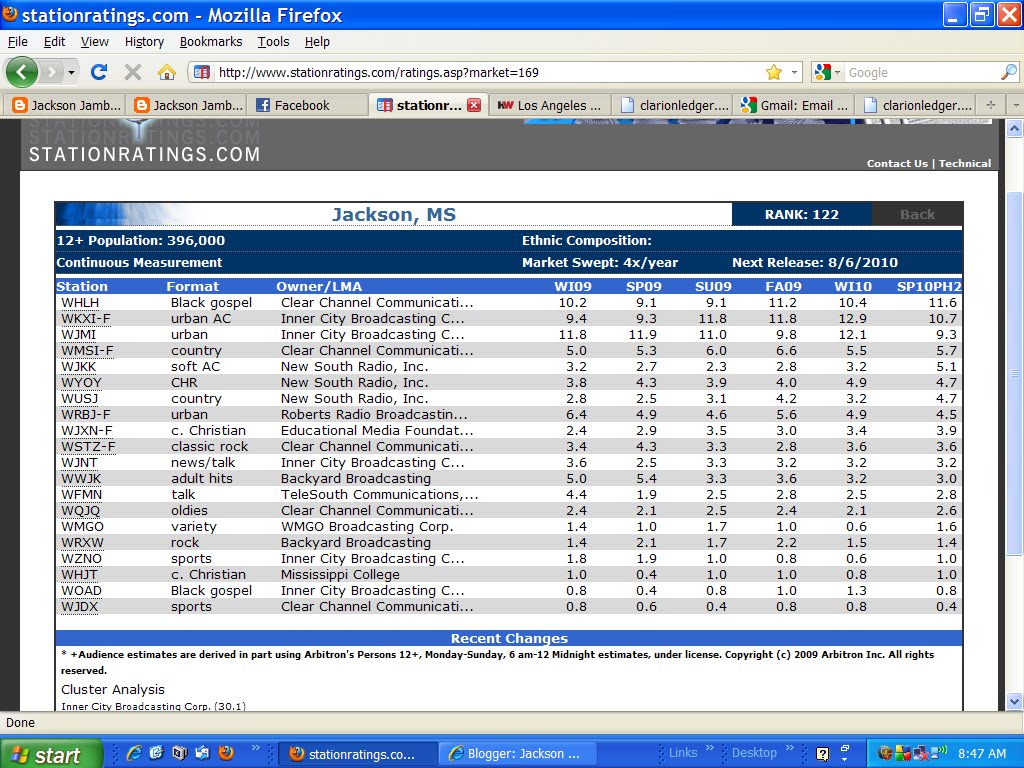Expand the Quick Launch overflow chevron
The height and width of the screenshot is (768, 1024).
click(255, 748)
